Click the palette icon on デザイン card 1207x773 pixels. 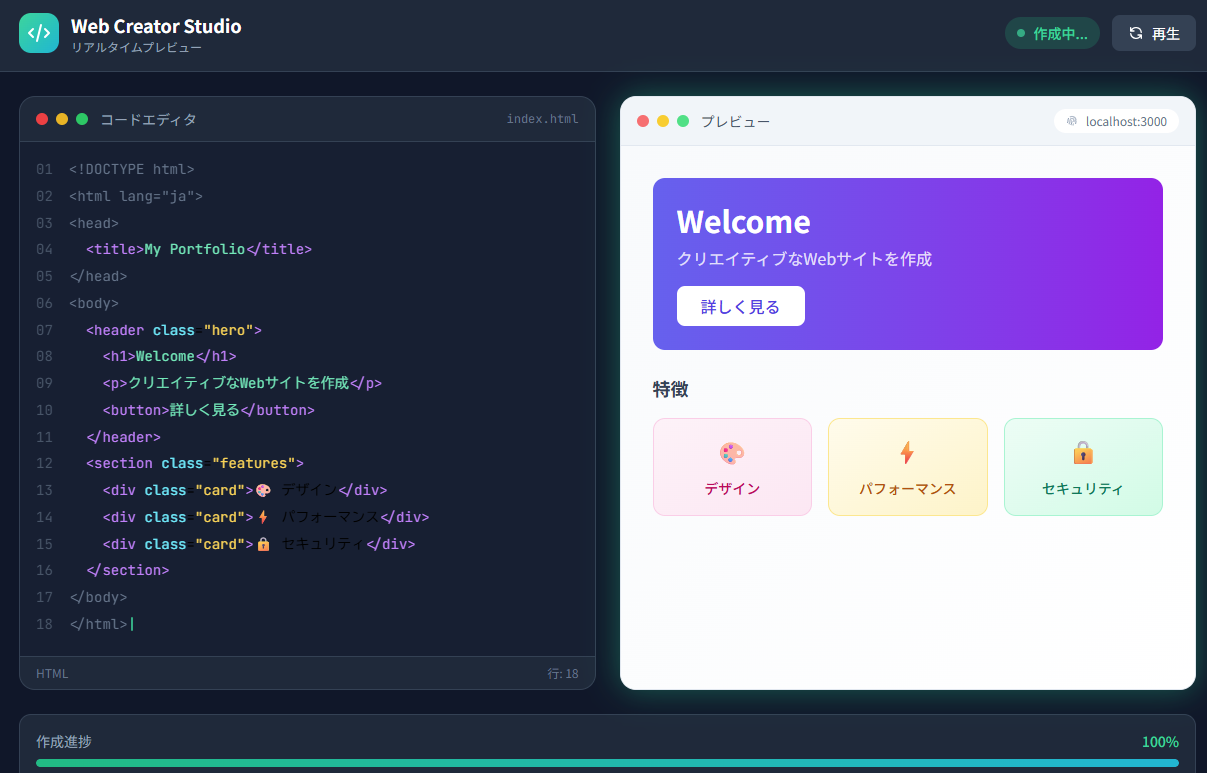tap(732, 453)
